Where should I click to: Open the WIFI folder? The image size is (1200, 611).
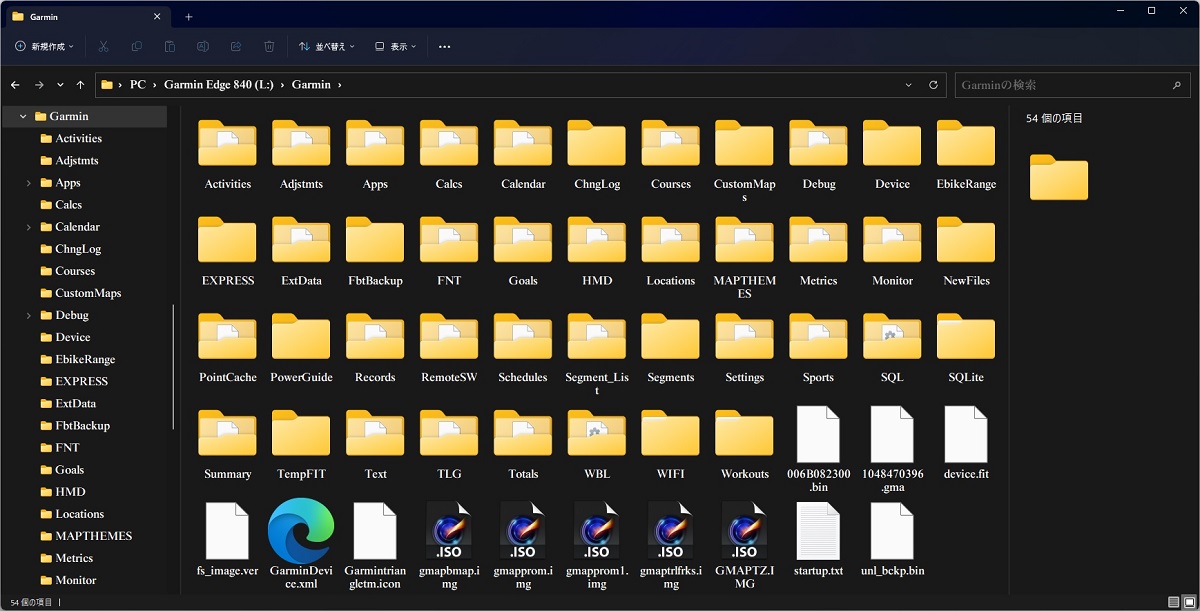670,434
